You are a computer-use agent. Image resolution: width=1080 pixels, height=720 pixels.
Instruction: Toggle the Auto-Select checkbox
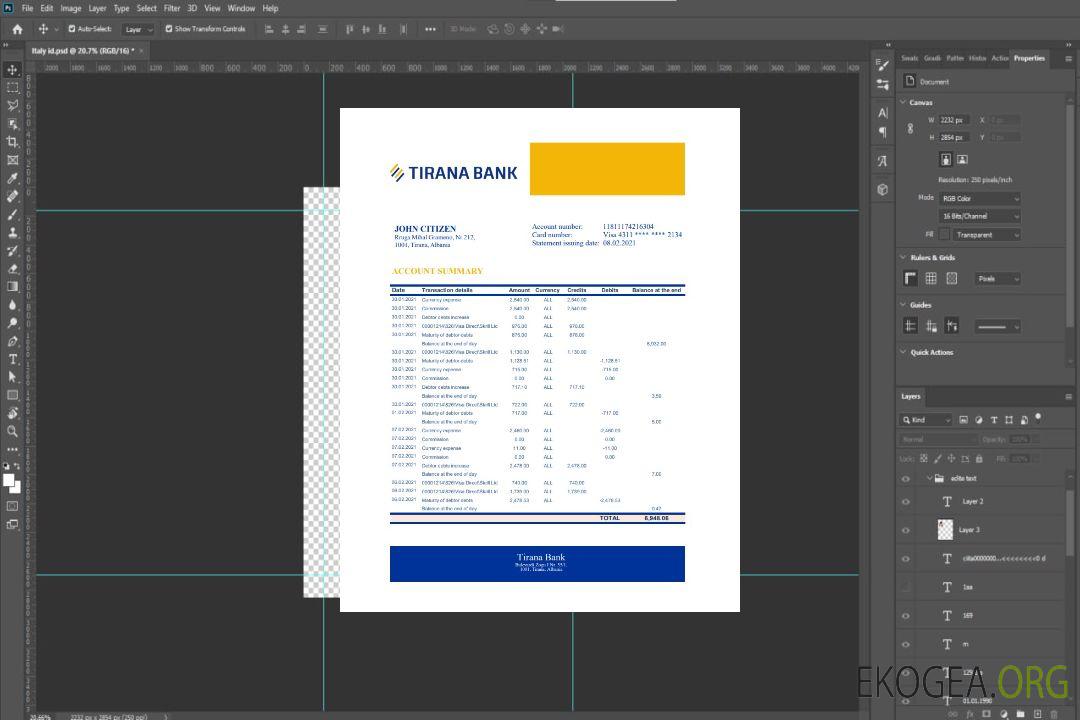(x=72, y=29)
